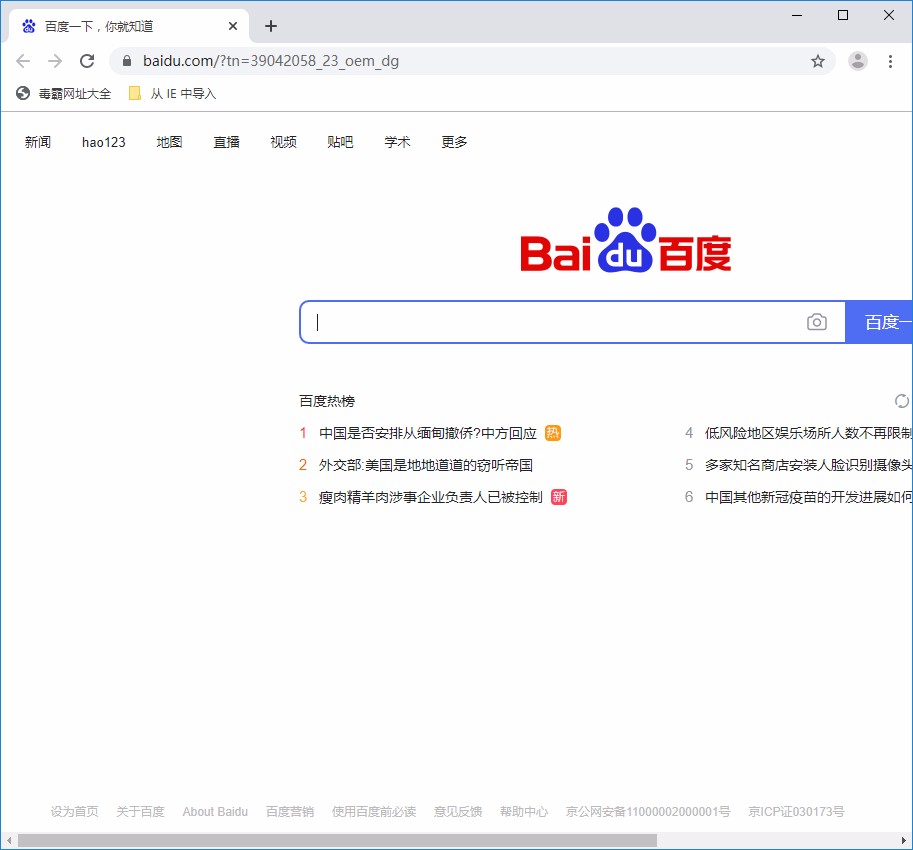This screenshot has width=913, height=850.
Task: Open the Chrome profile avatar
Action: (858, 60)
